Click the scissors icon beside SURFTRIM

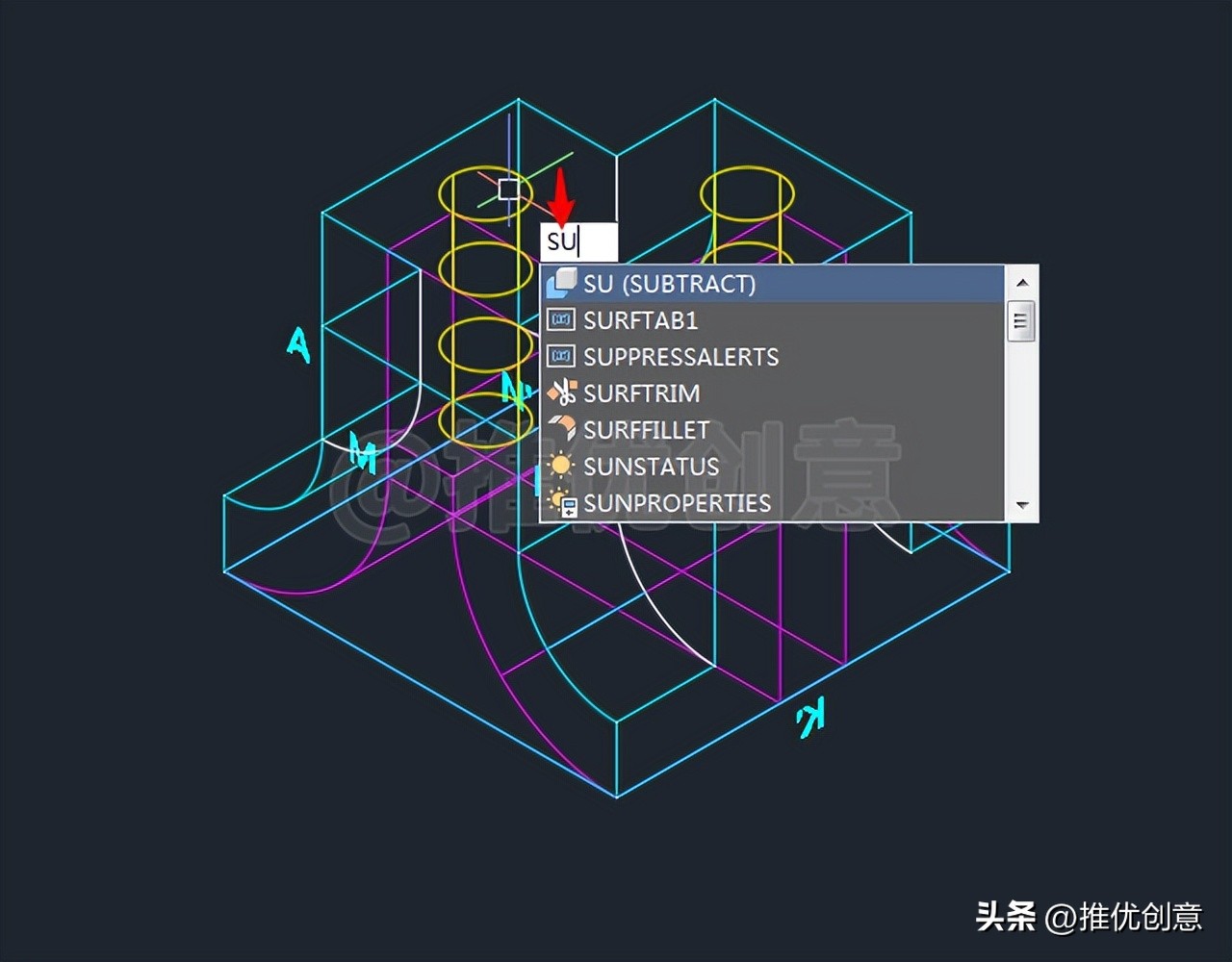click(561, 393)
